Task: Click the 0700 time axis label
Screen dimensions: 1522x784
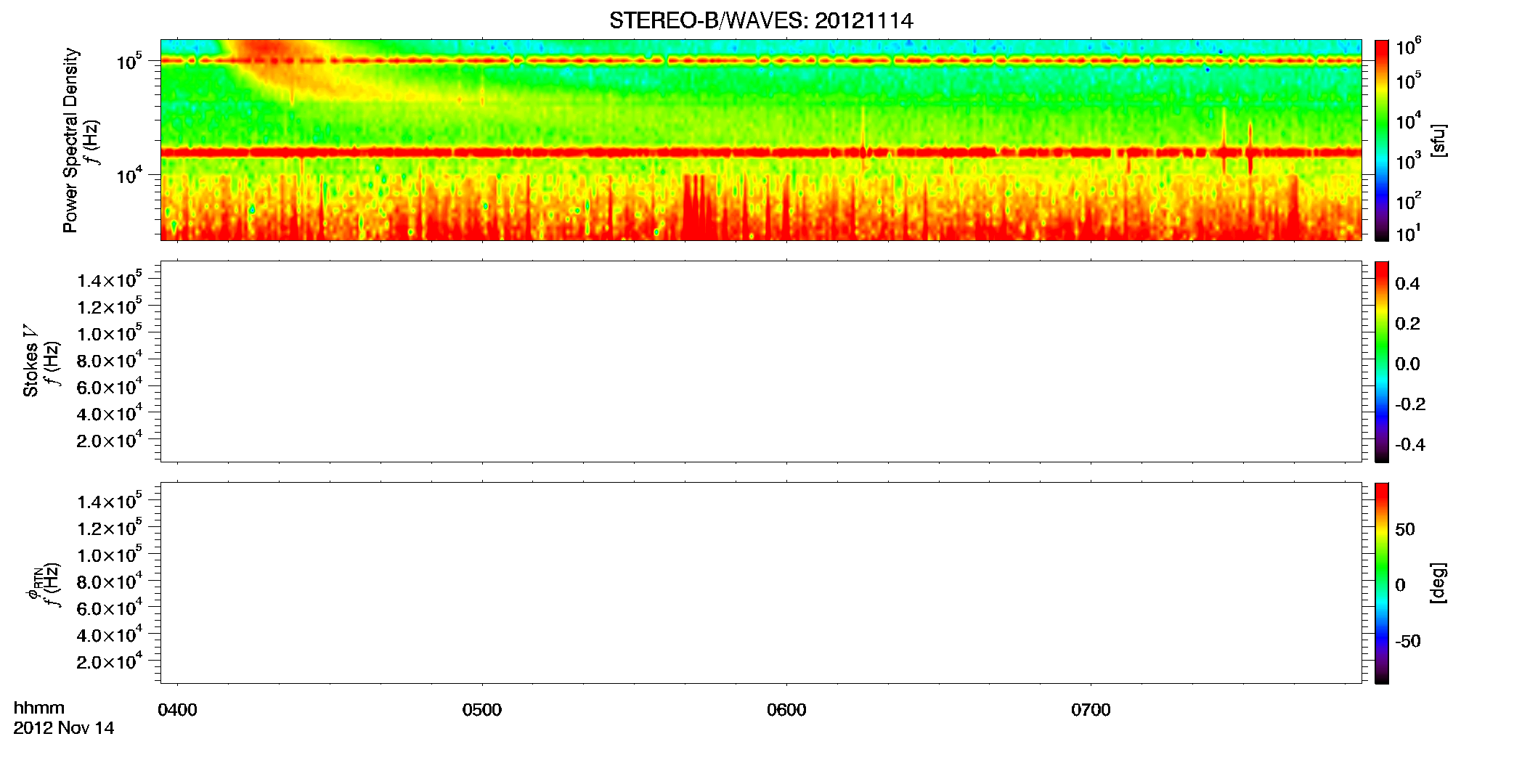Action: coord(1091,710)
